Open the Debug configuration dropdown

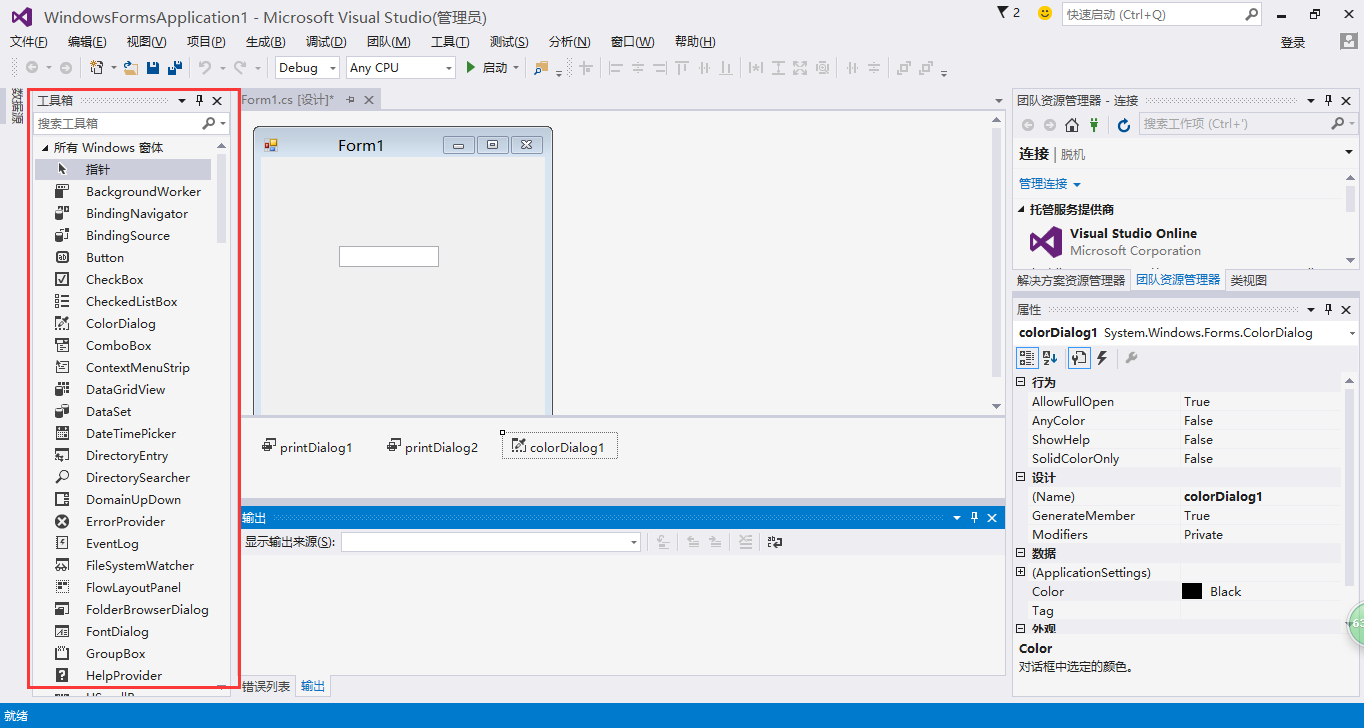(x=308, y=67)
